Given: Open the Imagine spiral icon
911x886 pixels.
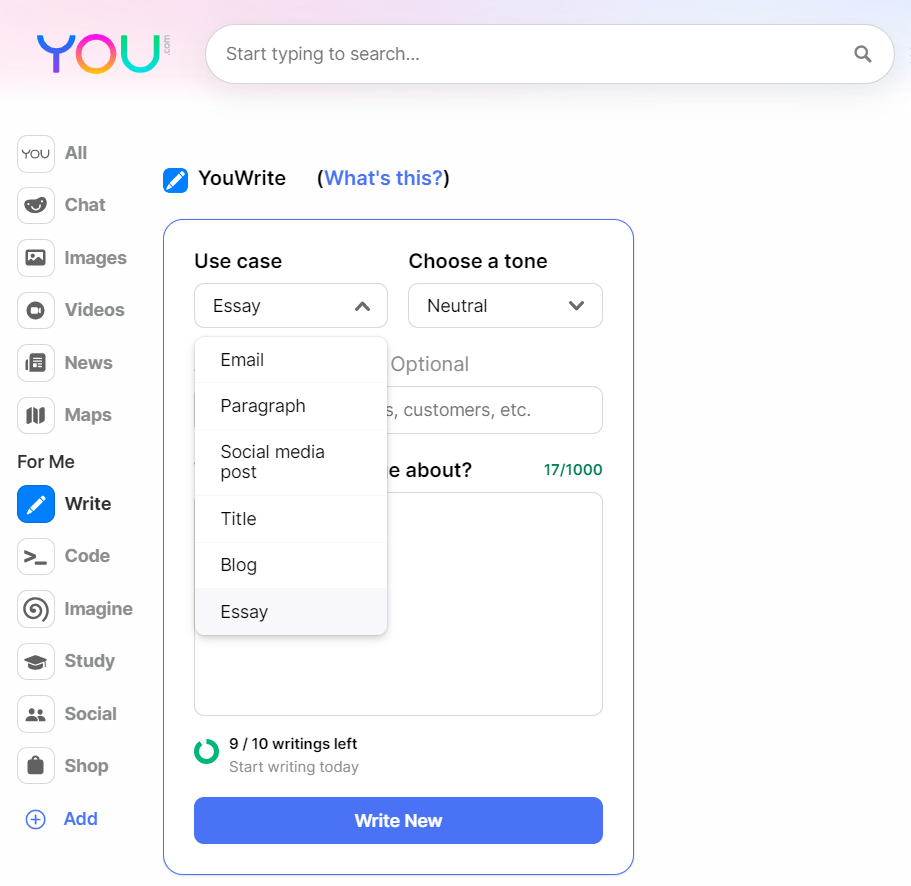Looking at the screenshot, I should [36, 609].
